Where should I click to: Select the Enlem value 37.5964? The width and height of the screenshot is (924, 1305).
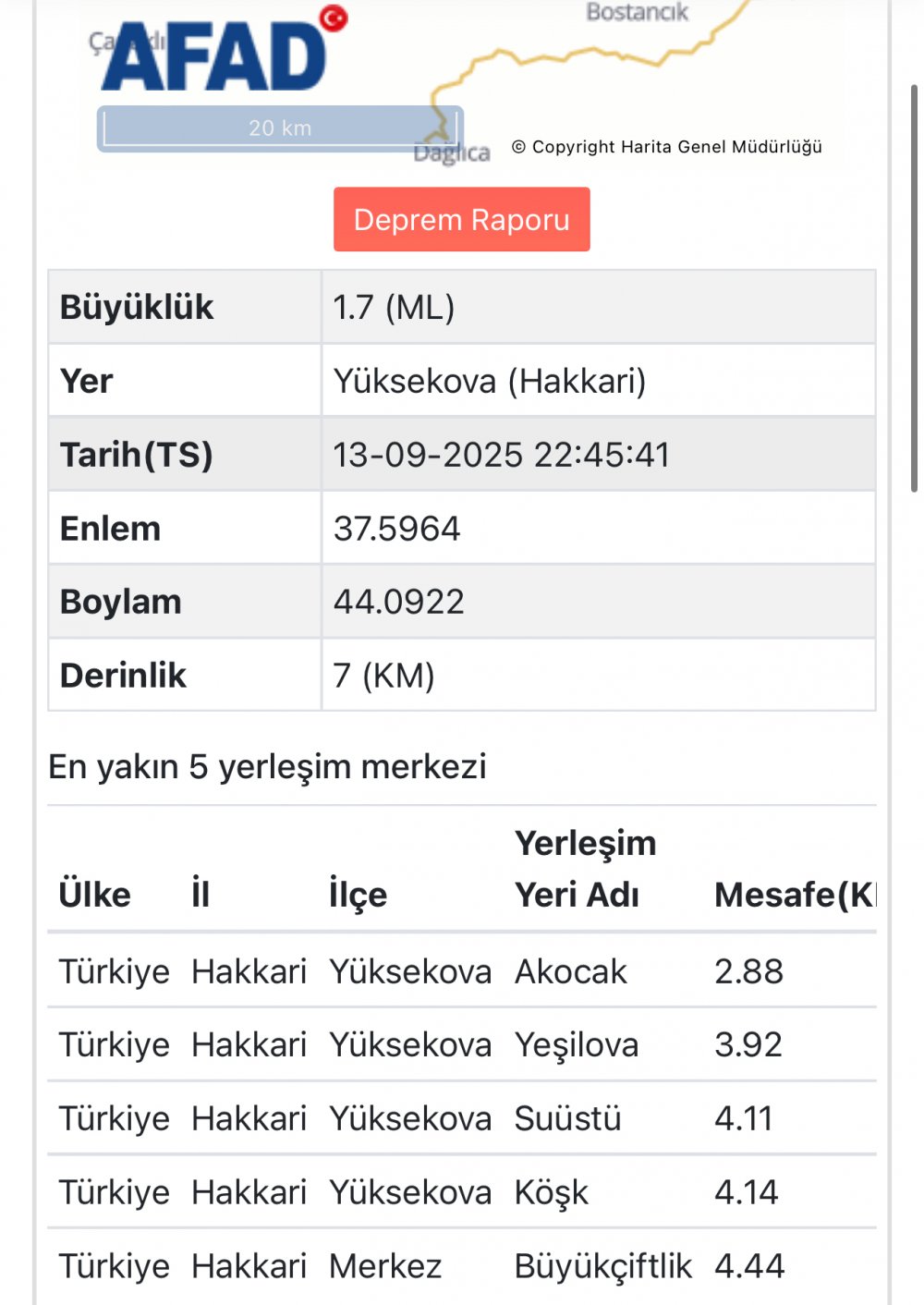(x=396, y=529)
